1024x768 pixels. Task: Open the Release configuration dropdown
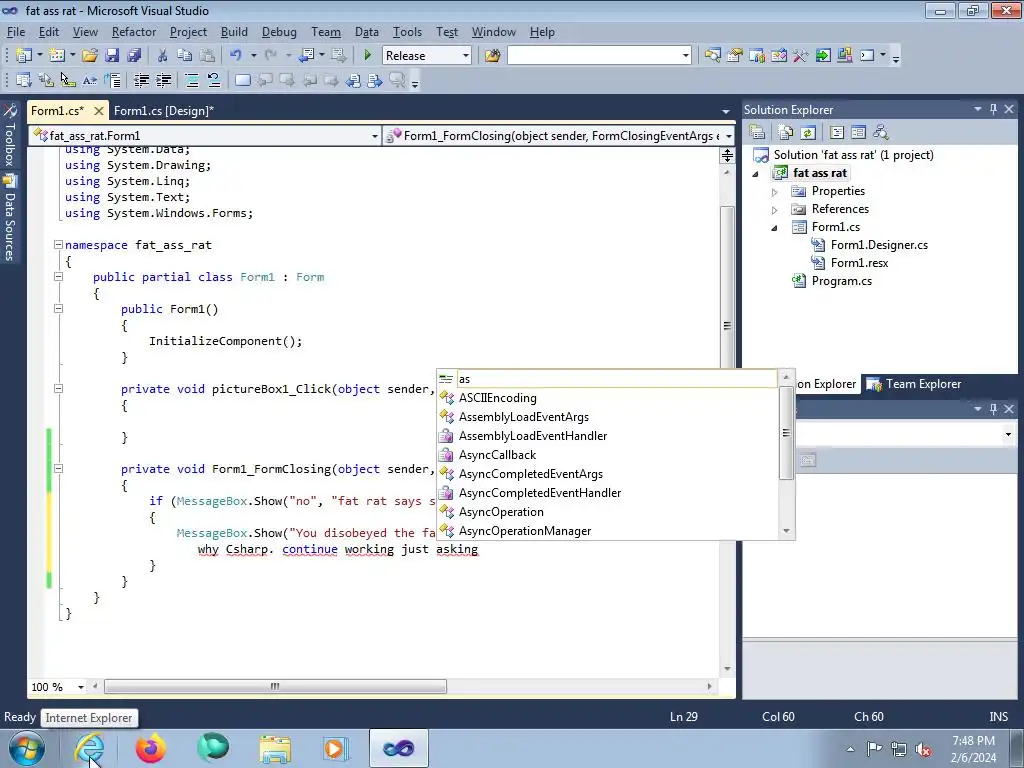[466, 56]
